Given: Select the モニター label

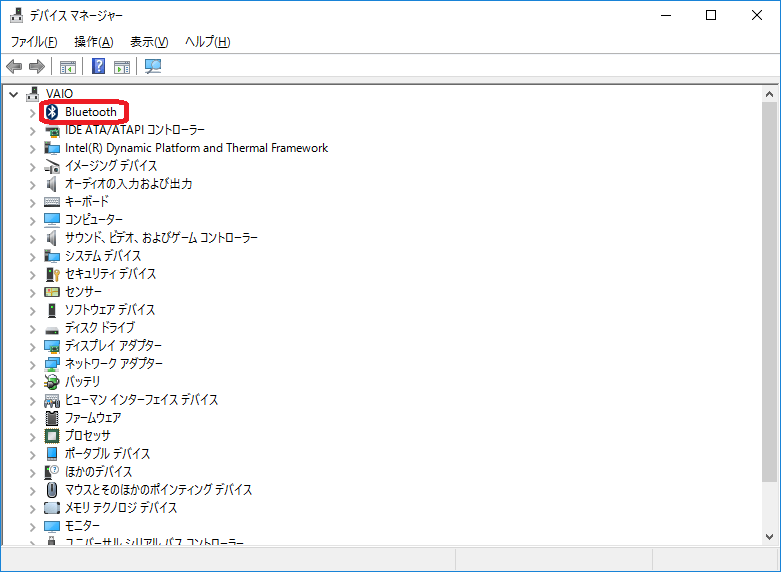Looking at the screenshot, I should [x=83, y=526].
